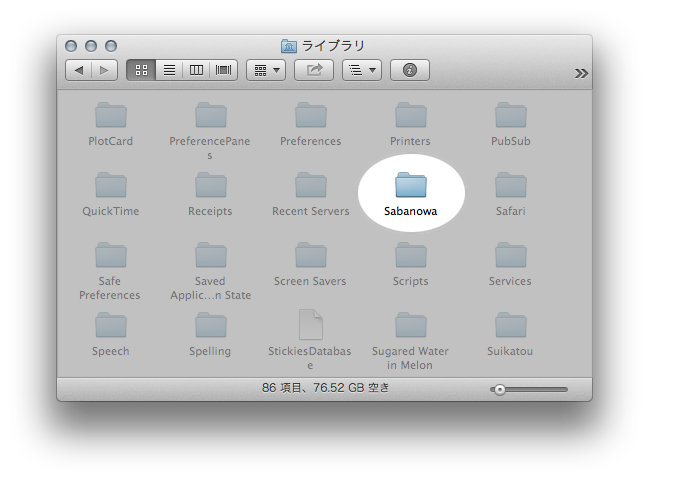This screenshot has height=480, width=680.
Task: Select the Spelling folder
Action: pyautogui.click(x=211, y=325)
